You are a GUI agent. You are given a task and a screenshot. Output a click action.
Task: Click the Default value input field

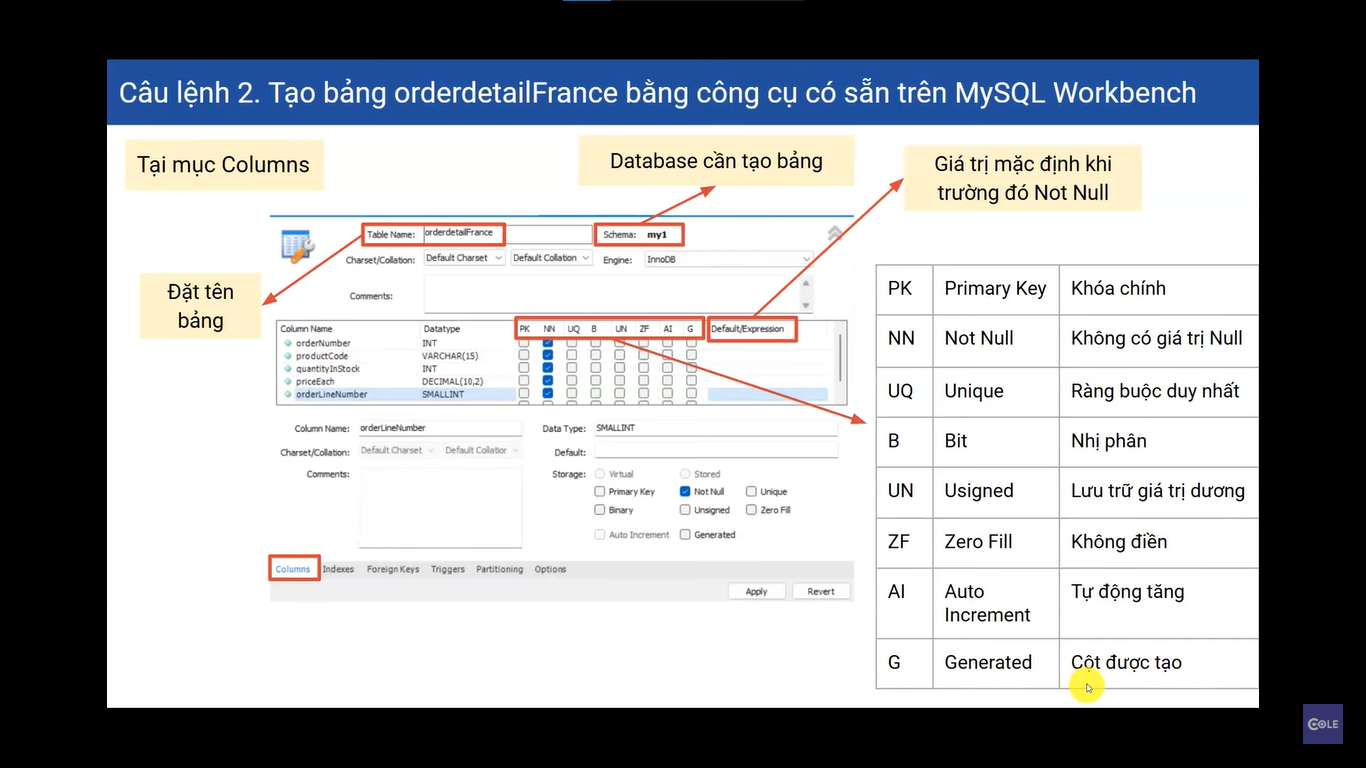[x=715, y=452]
